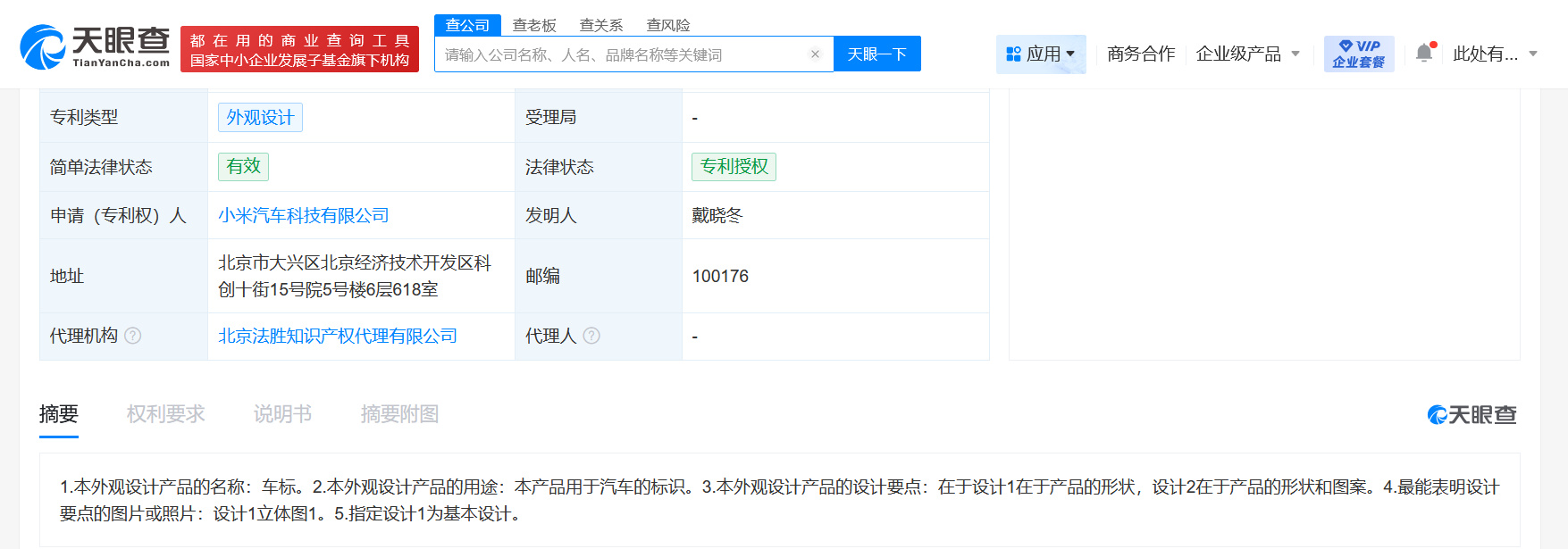
Task: Switch to the 权利要求 tab
Action: click(166, 414)
